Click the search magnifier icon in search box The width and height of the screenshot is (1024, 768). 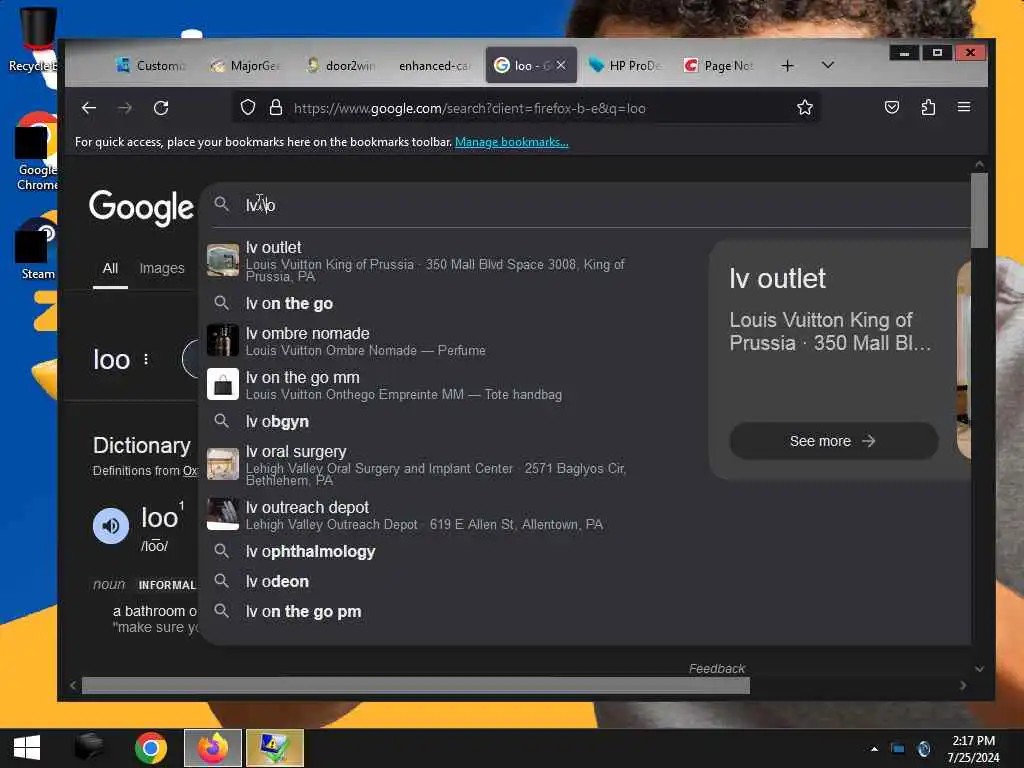(222, 204)
